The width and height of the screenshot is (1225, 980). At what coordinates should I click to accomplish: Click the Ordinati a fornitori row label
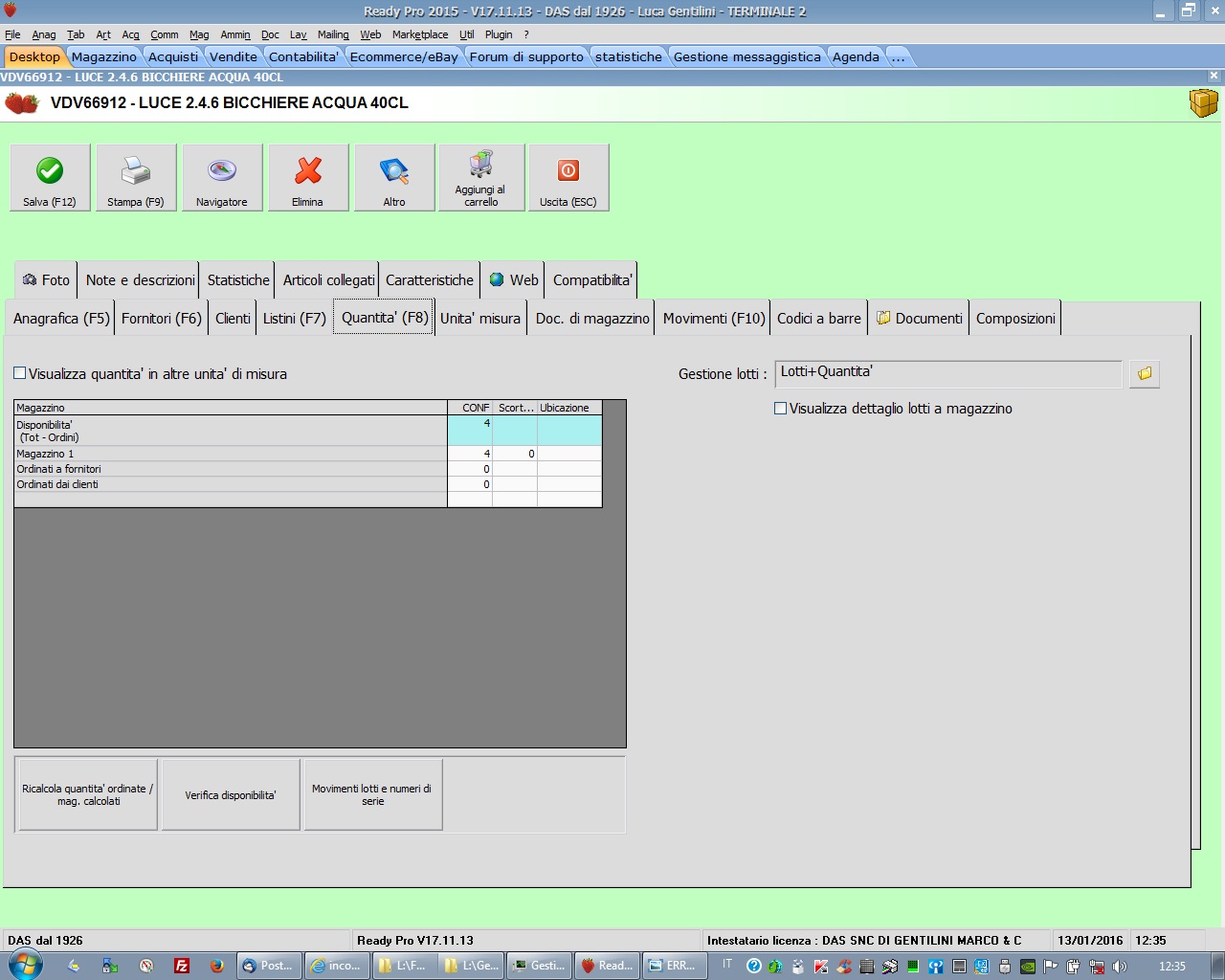click(x=231, y=469)
